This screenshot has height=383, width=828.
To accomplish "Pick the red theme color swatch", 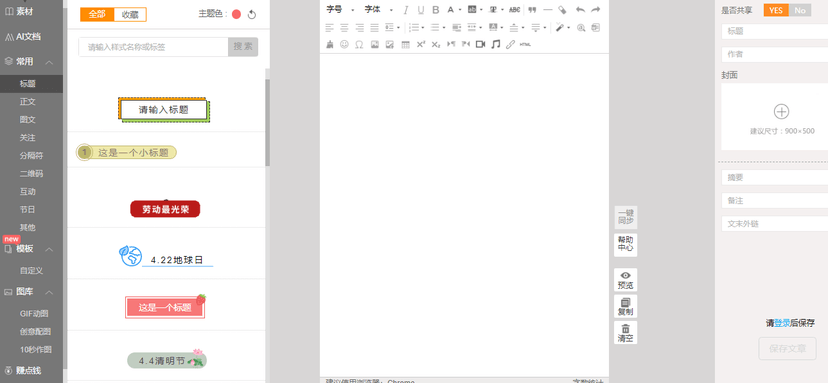I will point(236,14).
